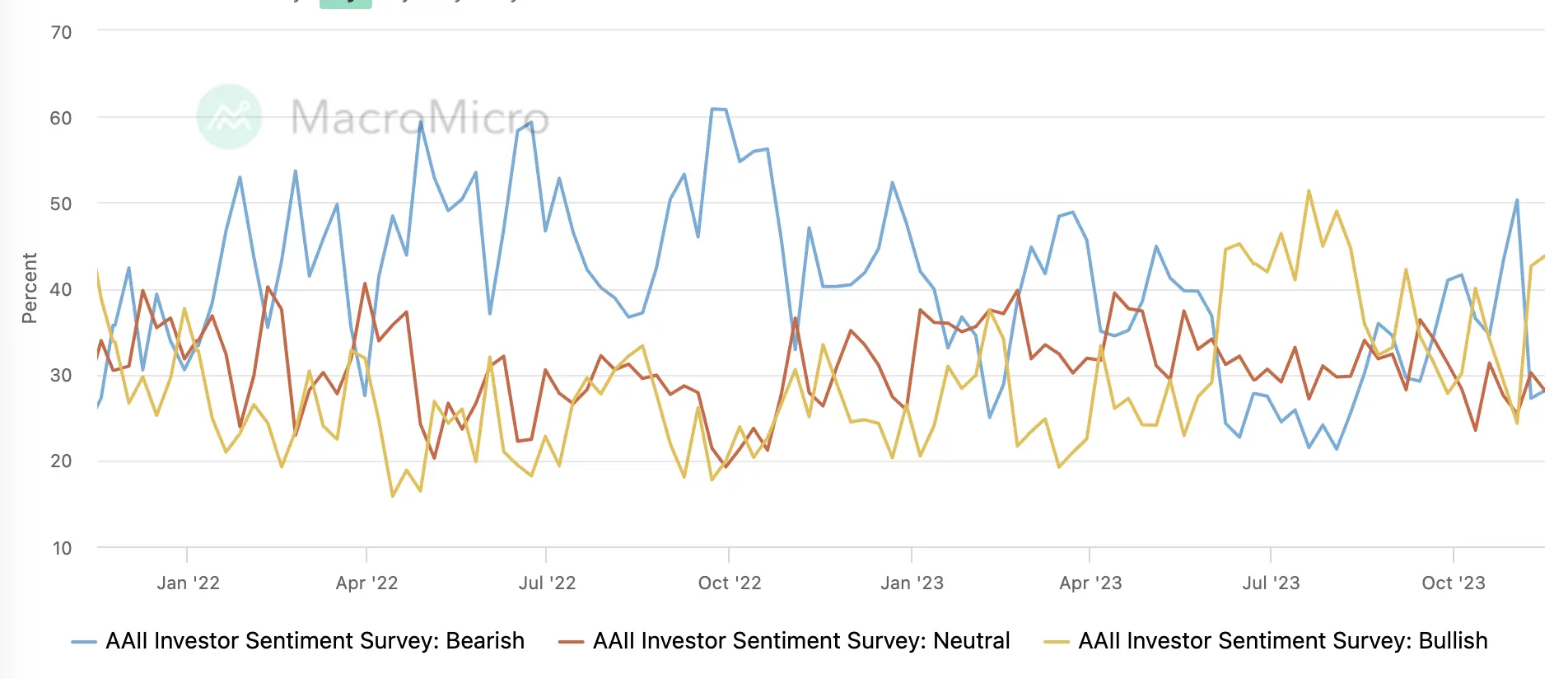Viewport: 1568px width, 679px height.
Task: Click the Oct '22 x-axis label
Action: (730, 583)
